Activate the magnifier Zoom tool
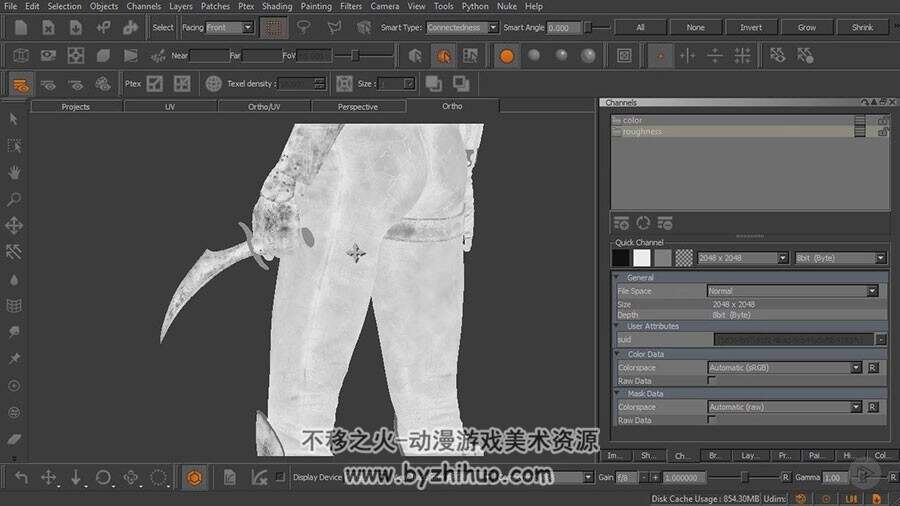Screen dimensions: 900x506 14,199
